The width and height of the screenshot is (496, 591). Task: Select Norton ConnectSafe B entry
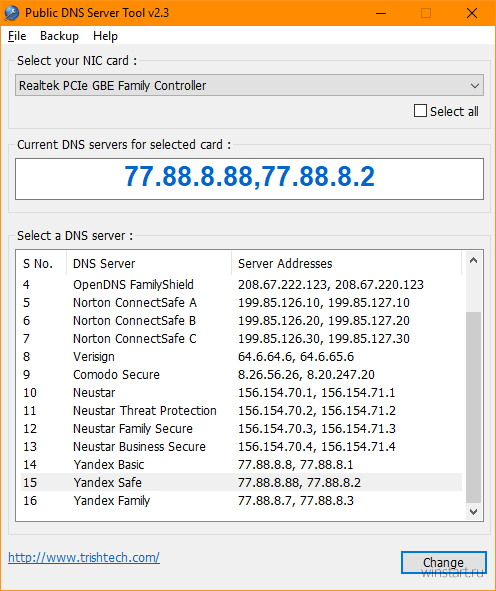click(x=241, y=320)
